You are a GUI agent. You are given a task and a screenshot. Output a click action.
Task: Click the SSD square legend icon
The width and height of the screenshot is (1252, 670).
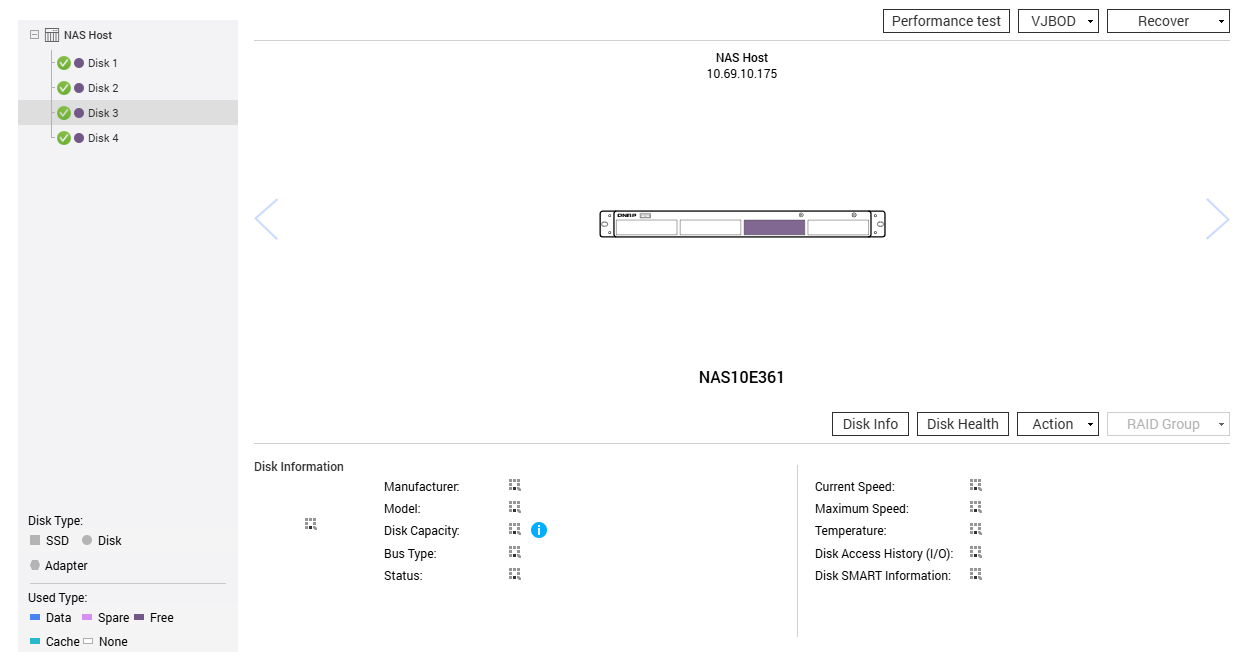[x=35, y=540]
